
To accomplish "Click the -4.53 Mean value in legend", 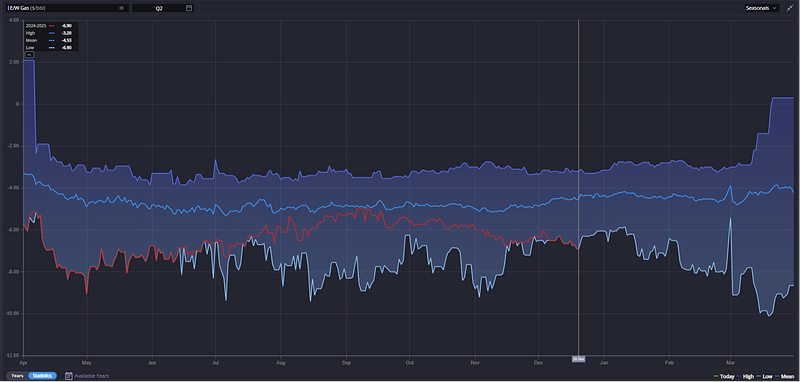I will click(66, 40).
